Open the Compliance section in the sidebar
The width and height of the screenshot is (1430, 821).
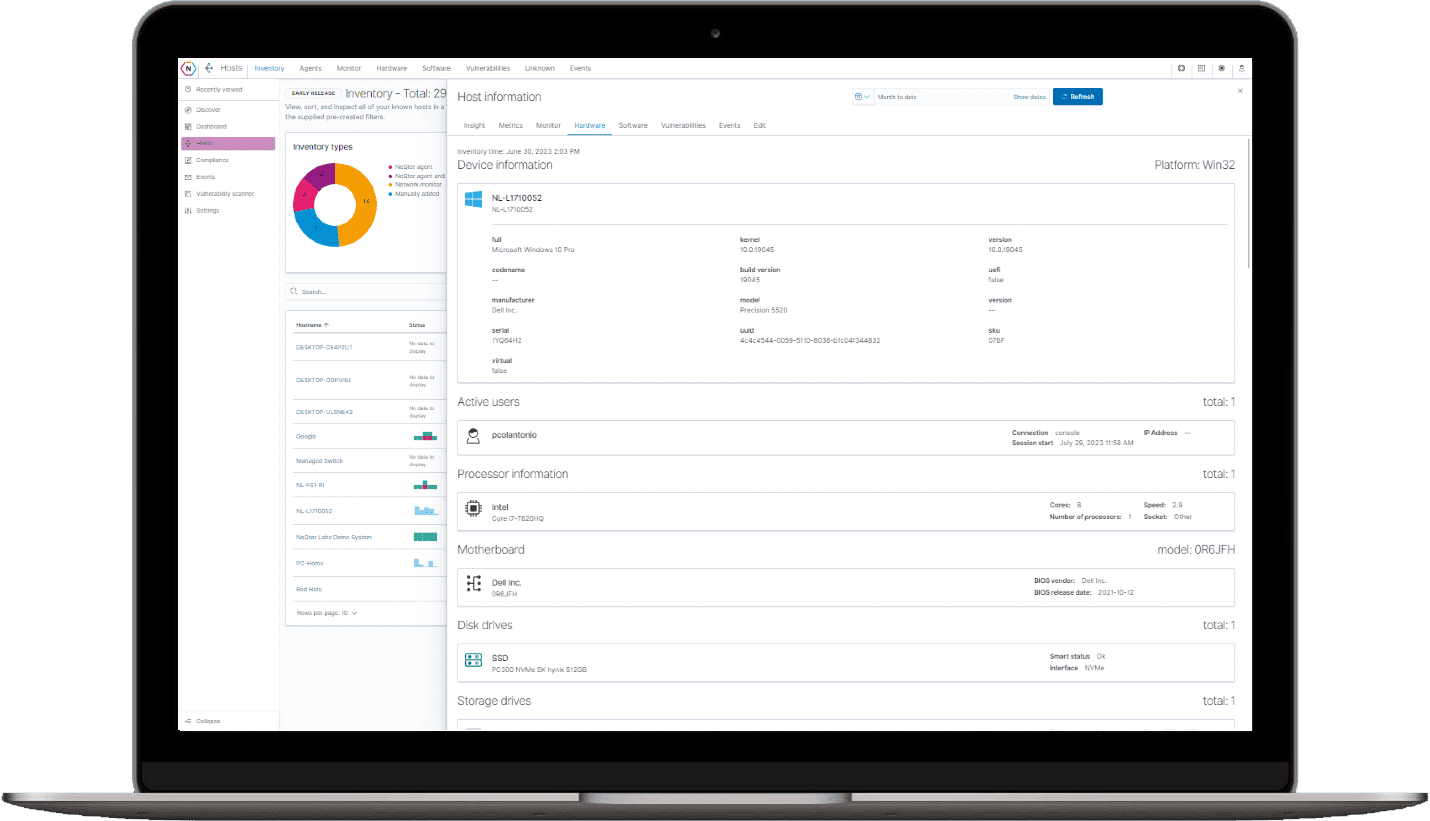coord(211,160)
